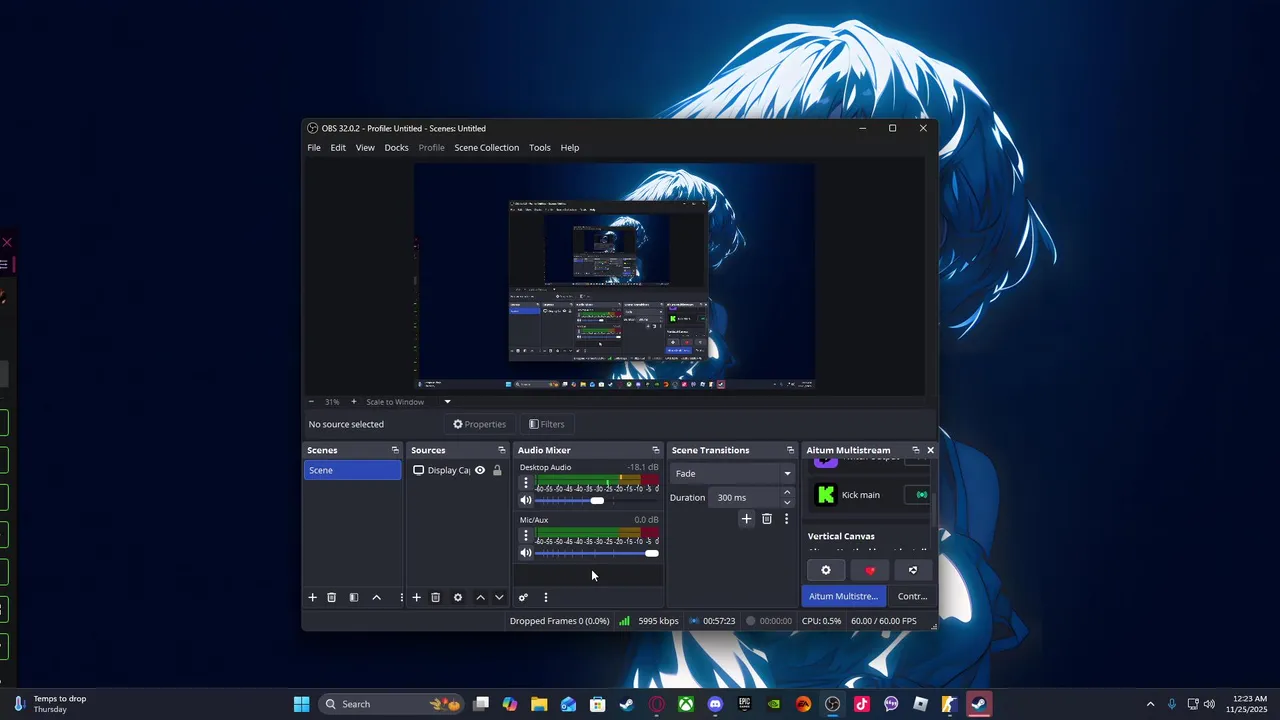
Task: Open File Explorer from taskbar
Action: coord(539,704)
